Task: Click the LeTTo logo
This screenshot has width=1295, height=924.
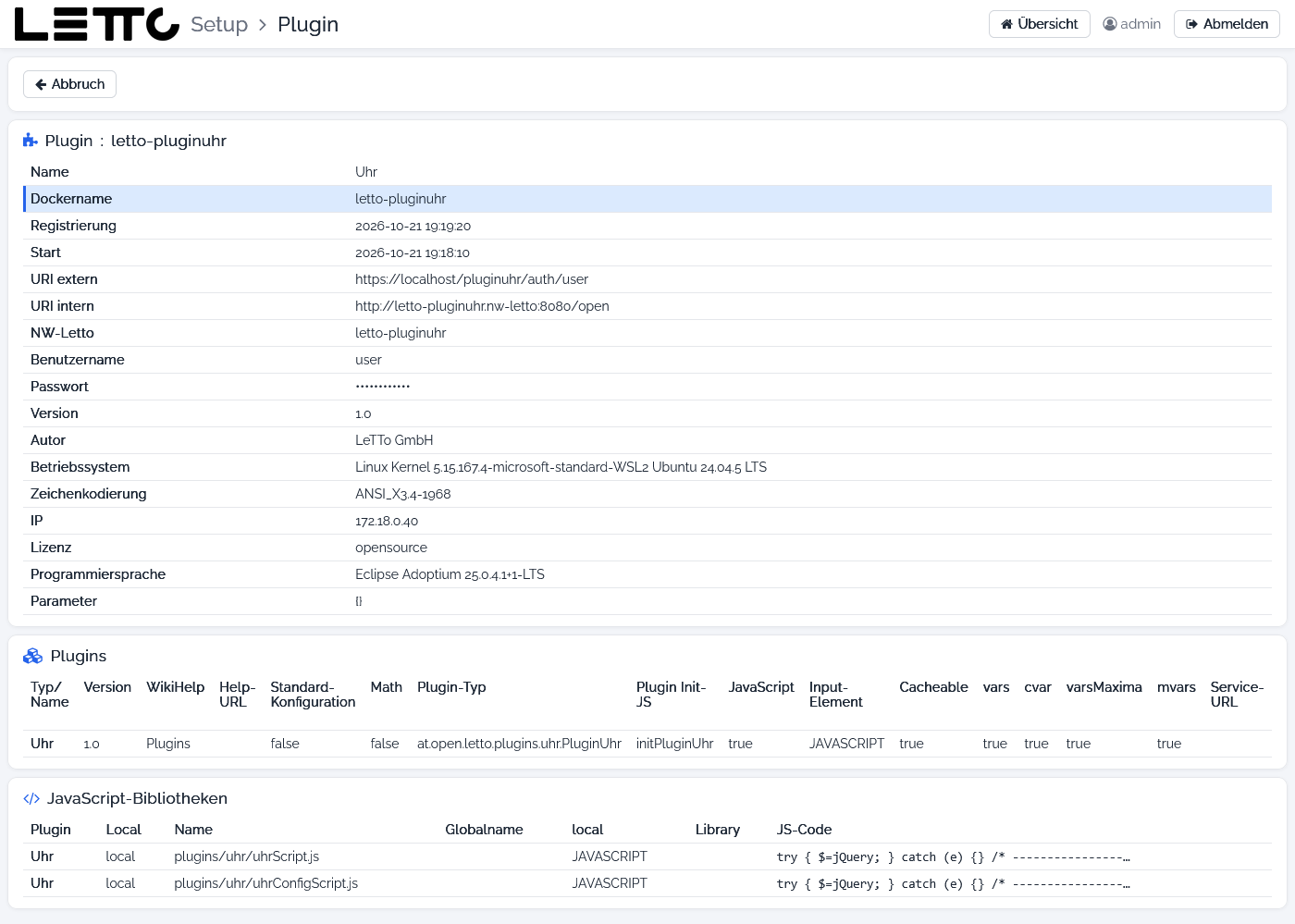Action: [x=97, y=24]
